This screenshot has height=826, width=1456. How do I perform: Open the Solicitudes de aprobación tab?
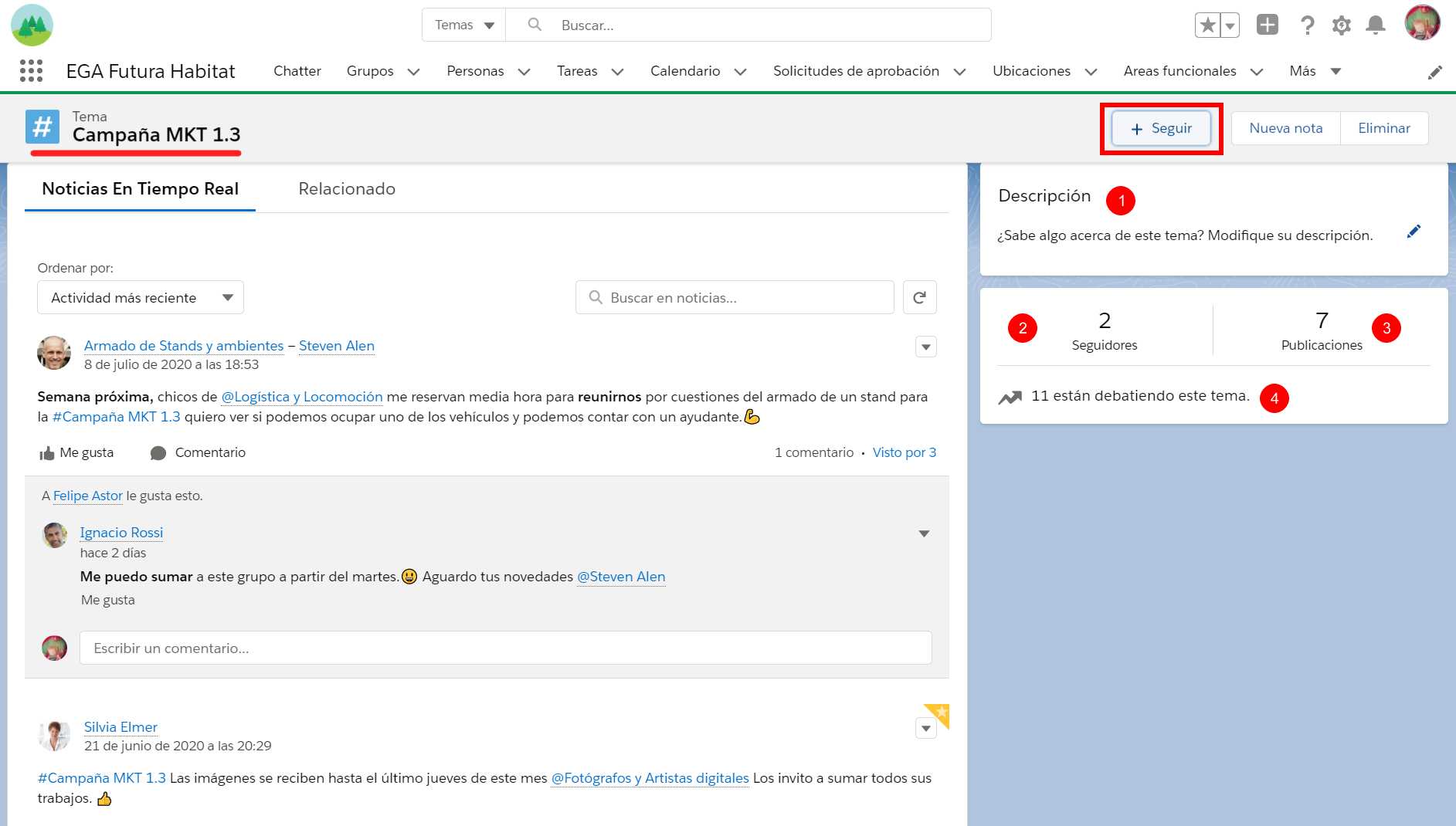click(x=856, y=71)
